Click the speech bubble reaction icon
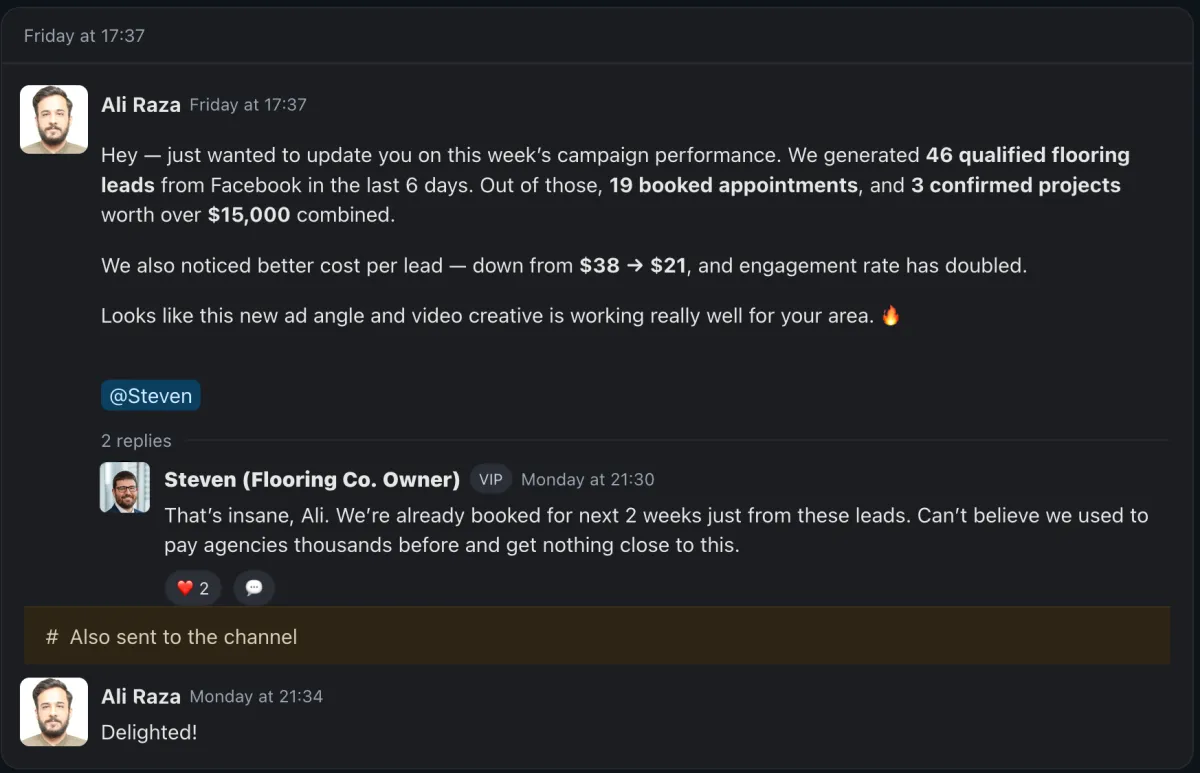The image size is (1200, 773). [x=254, y=588]
